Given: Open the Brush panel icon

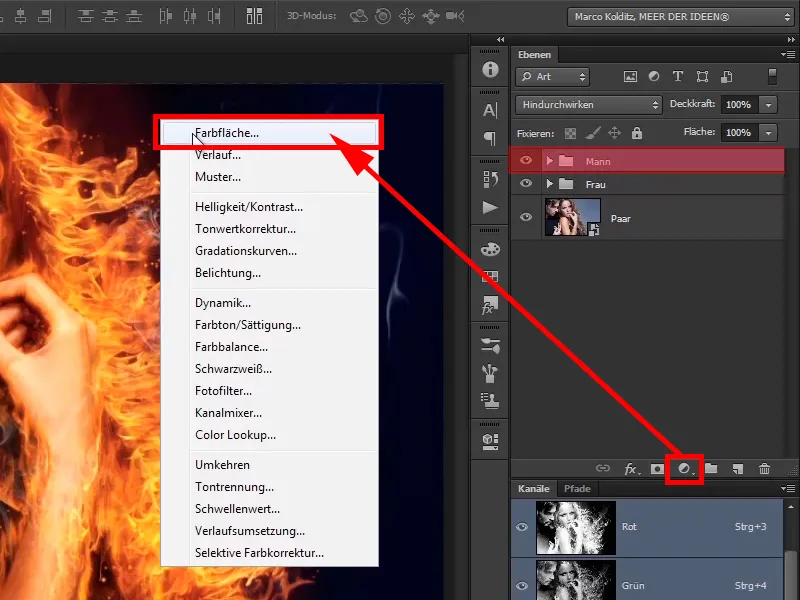Looking at the screenshot, I should pyautogui.click(x=490, y=373).
